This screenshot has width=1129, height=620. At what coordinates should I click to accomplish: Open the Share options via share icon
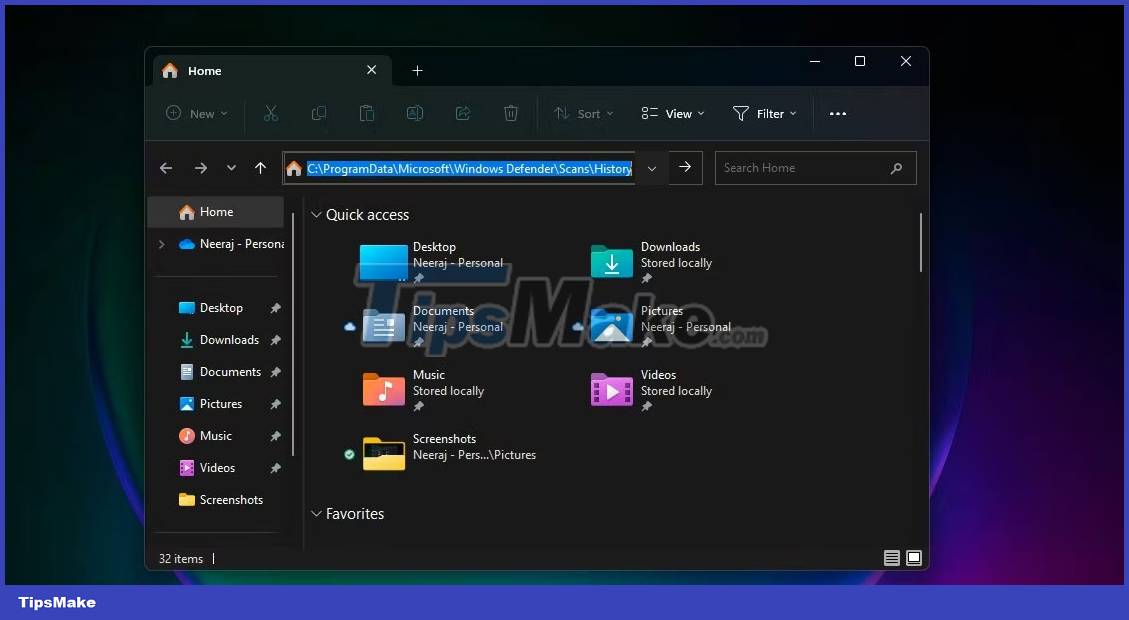(463, 113)
